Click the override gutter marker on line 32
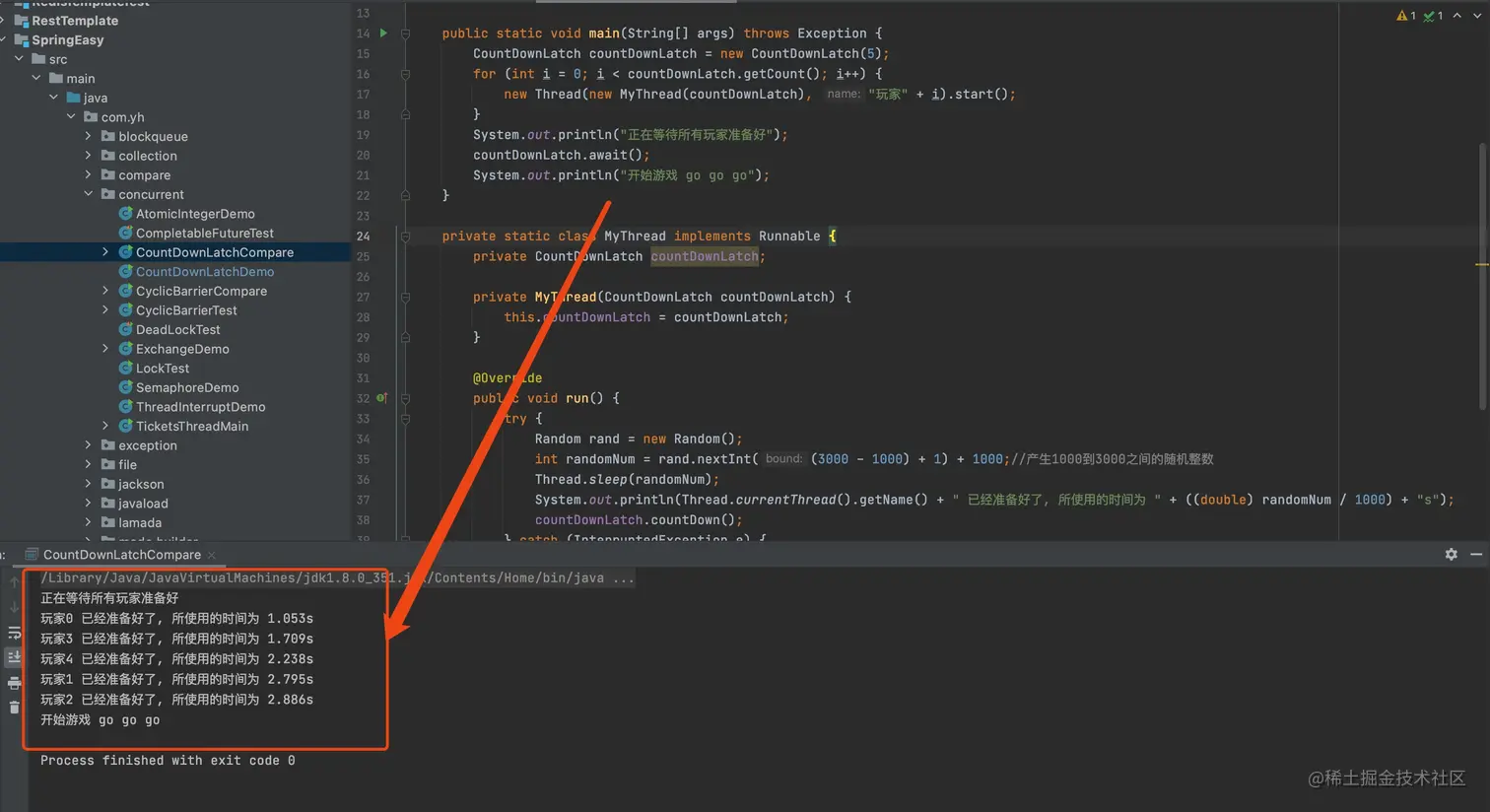The width and height of the screenshot is (1490, 812). pos(381,398)
